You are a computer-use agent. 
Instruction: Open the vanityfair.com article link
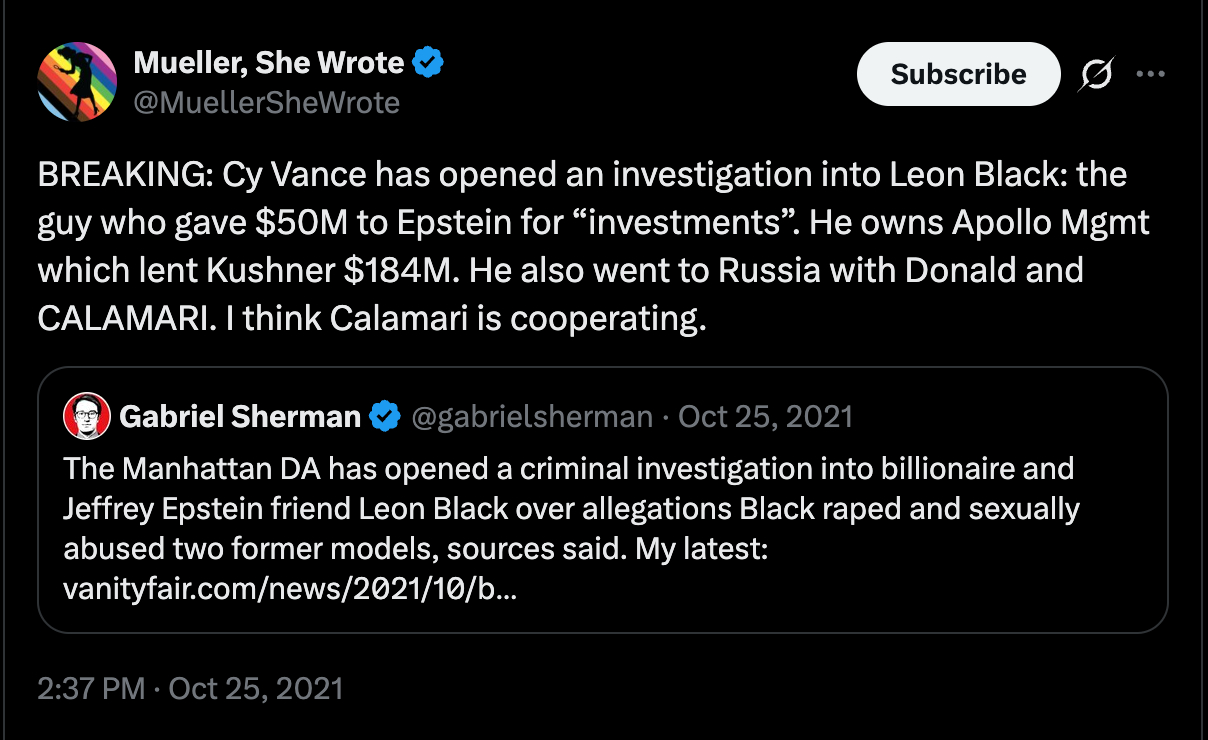click(x=289, y=589)
